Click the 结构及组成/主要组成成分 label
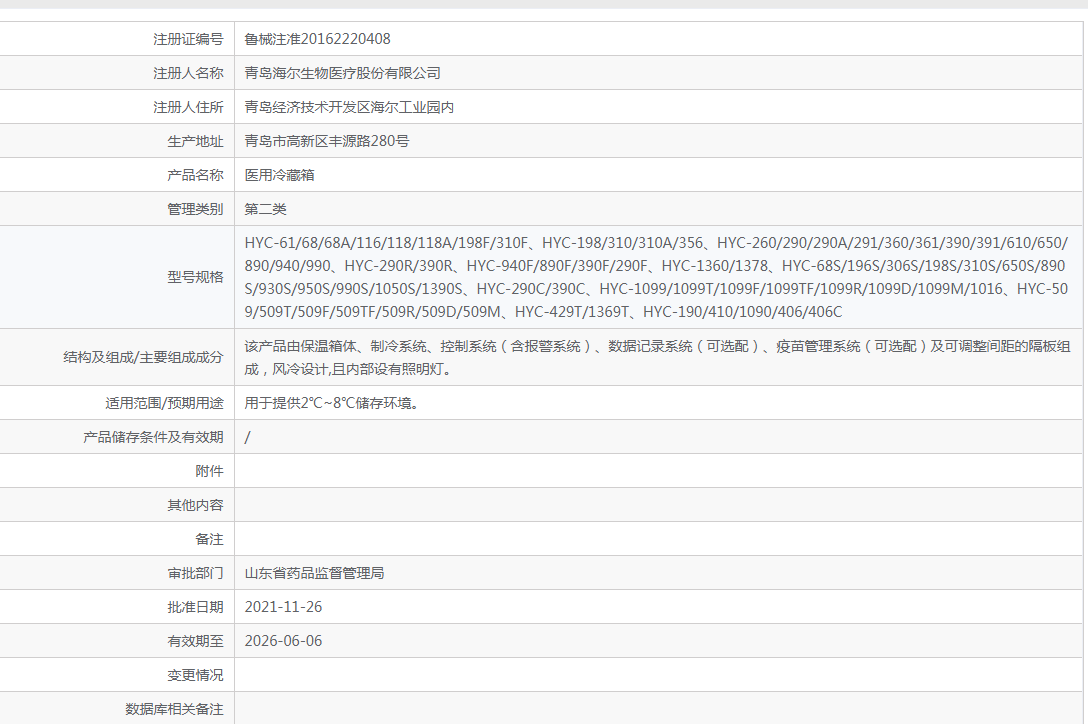1088x724 pixels. 143,357
